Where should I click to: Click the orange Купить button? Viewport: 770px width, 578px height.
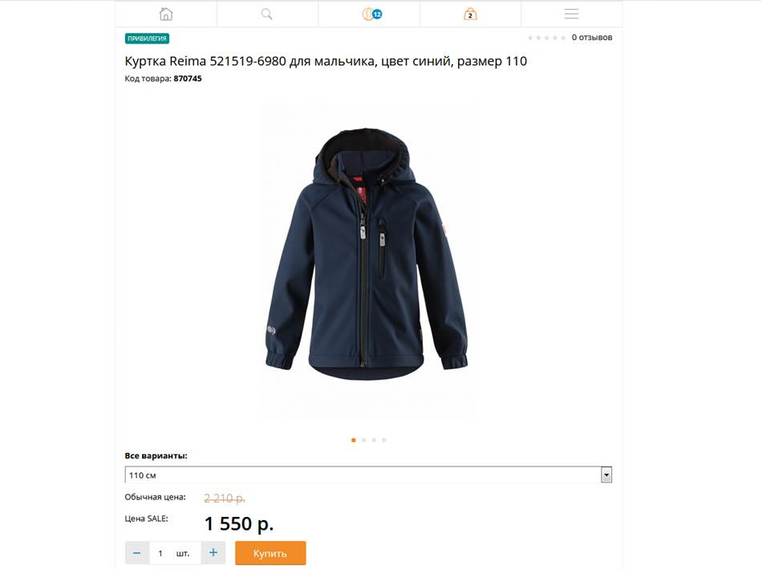pos(270,553)
